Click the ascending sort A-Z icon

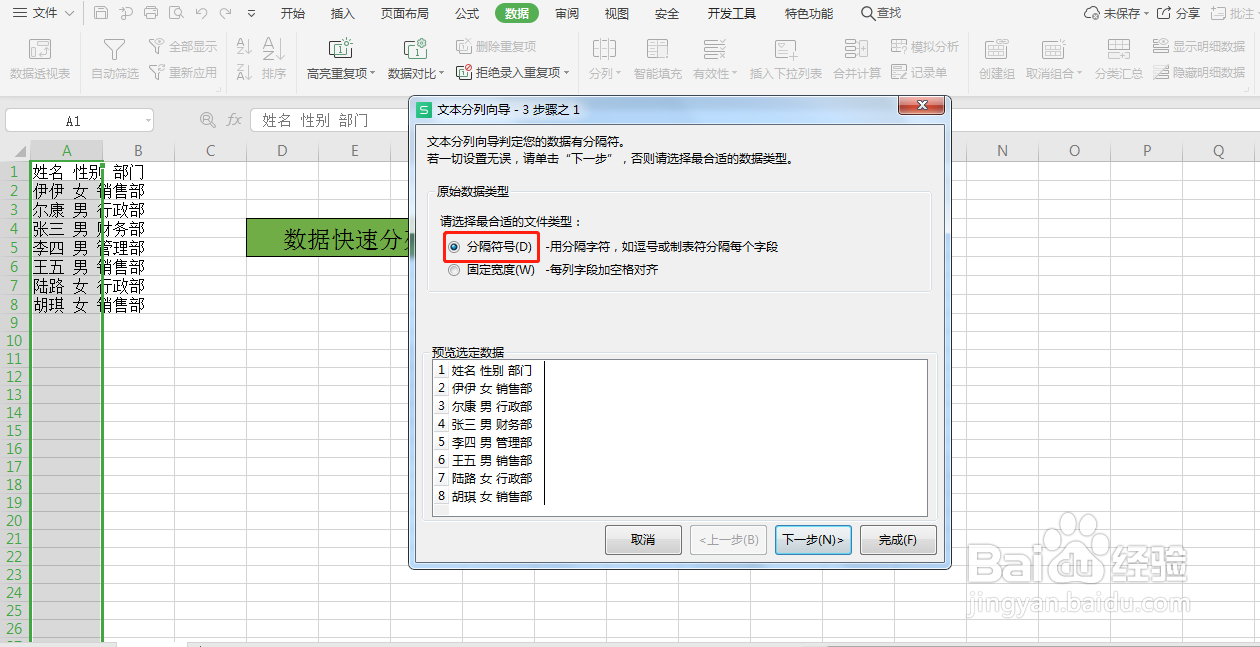coord(245,46)
